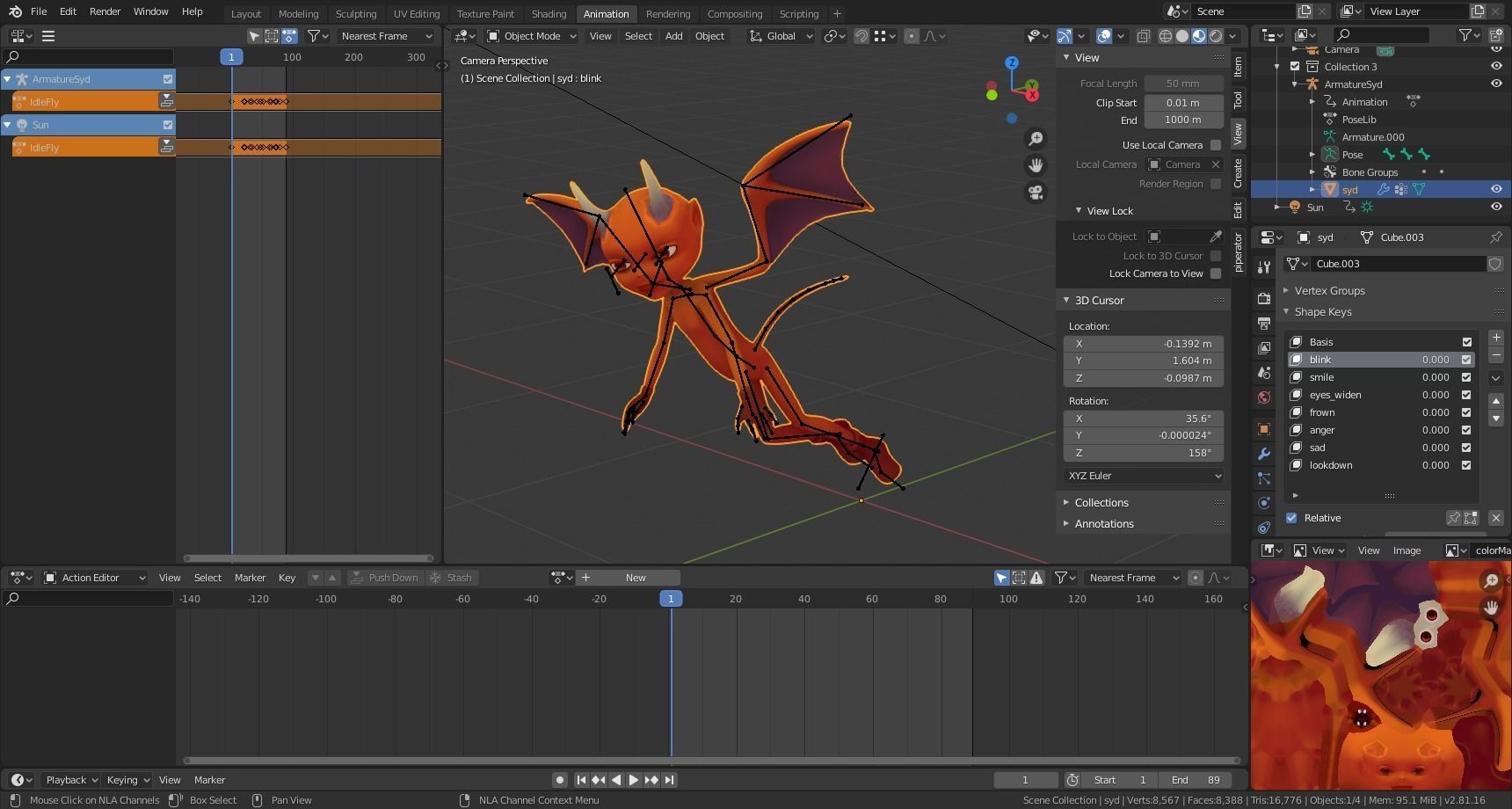Viewport: 1512px width, 809px height.
Task: Enable Lock Camera to View checkbox
Action: pos(1216,273)
